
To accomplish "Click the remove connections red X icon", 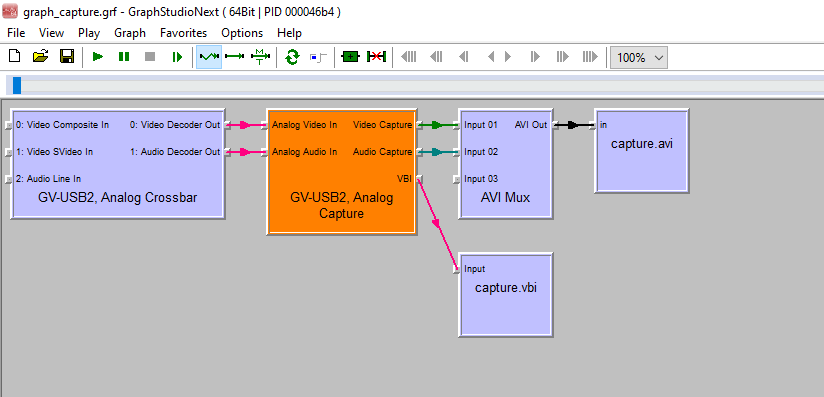I will click(x=376, y=57).
